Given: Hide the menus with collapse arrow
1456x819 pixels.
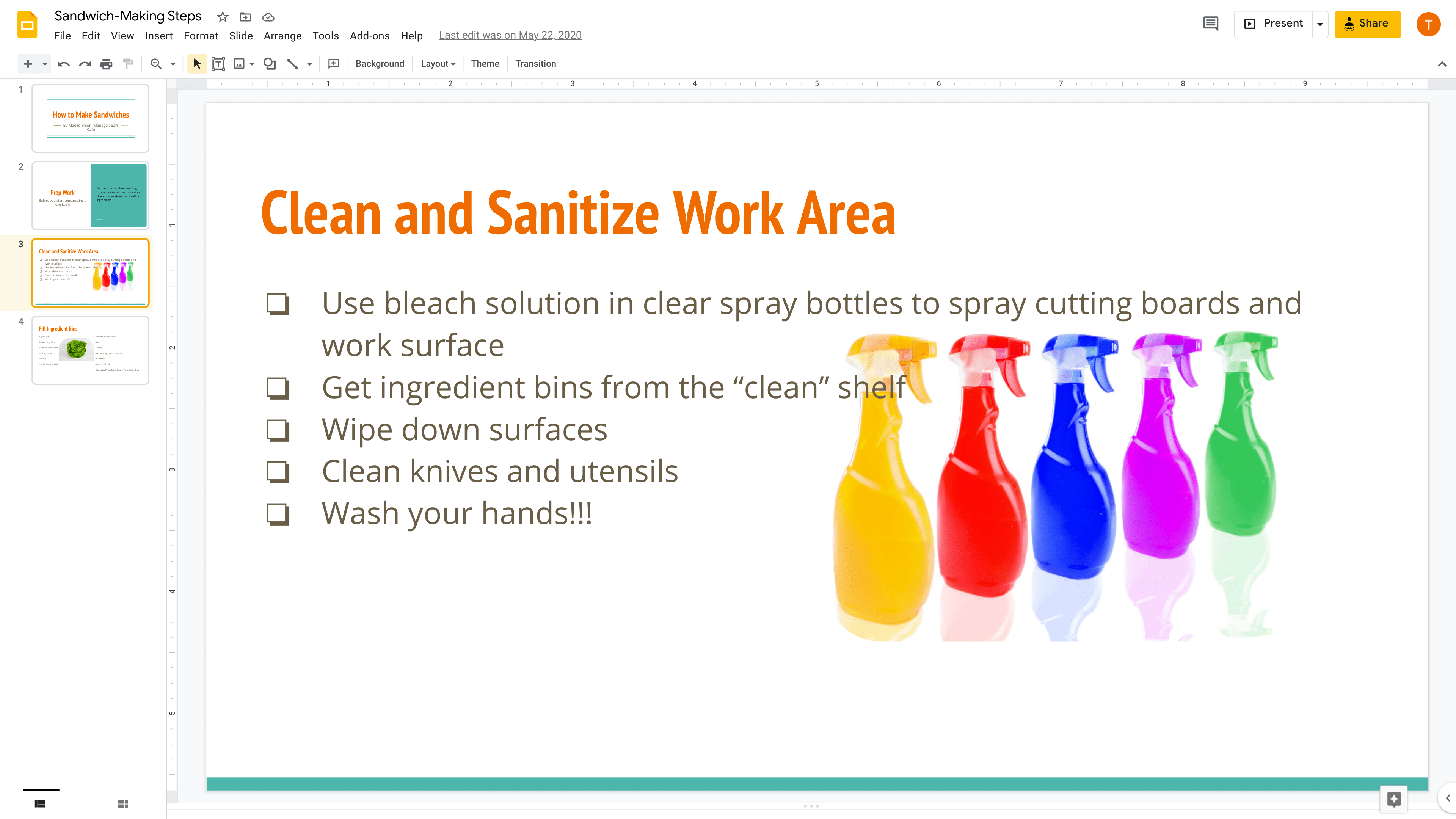Looking at the screenshot, I should pos(1442,64).
